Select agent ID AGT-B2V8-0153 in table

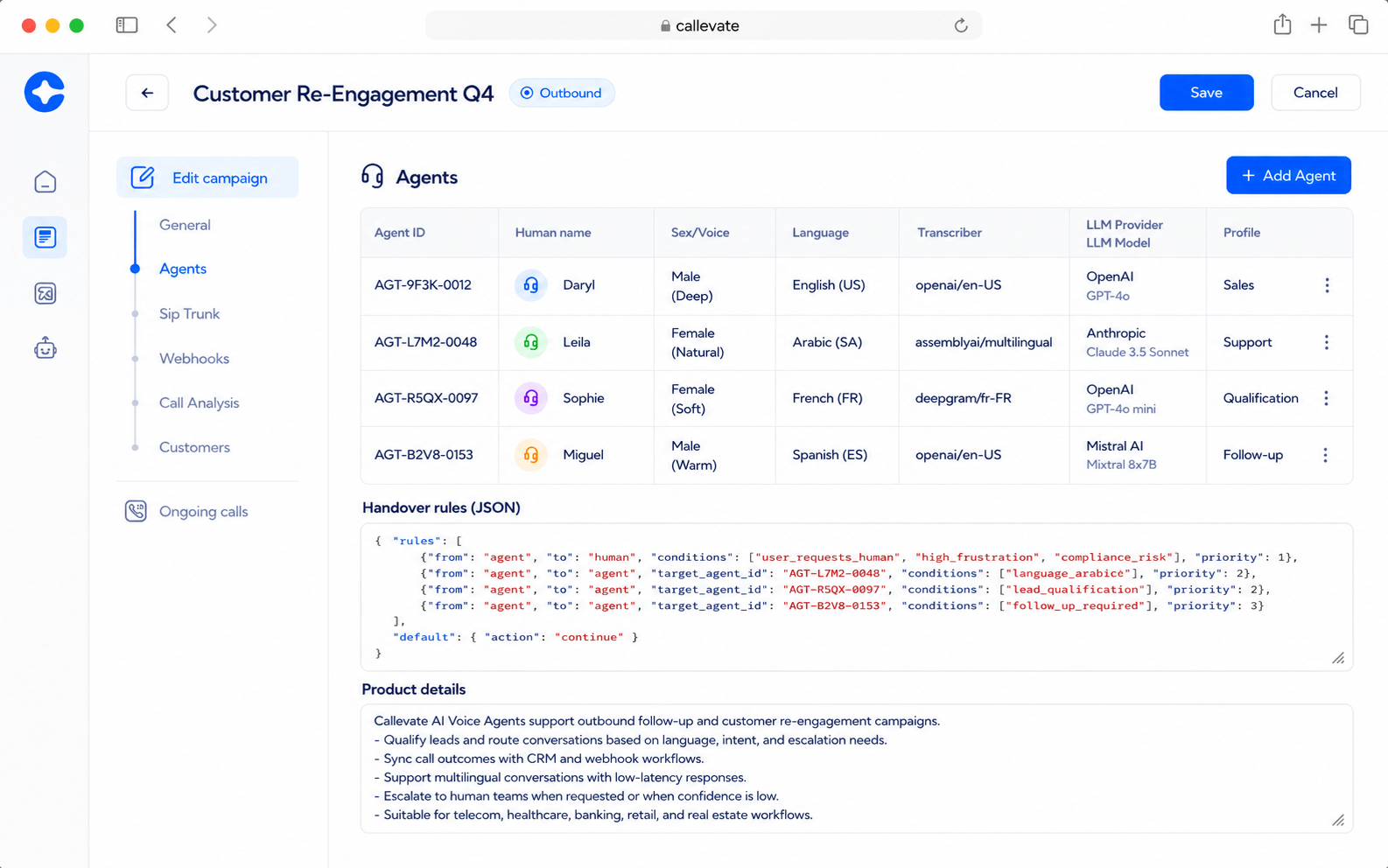(x=424, y=455)
